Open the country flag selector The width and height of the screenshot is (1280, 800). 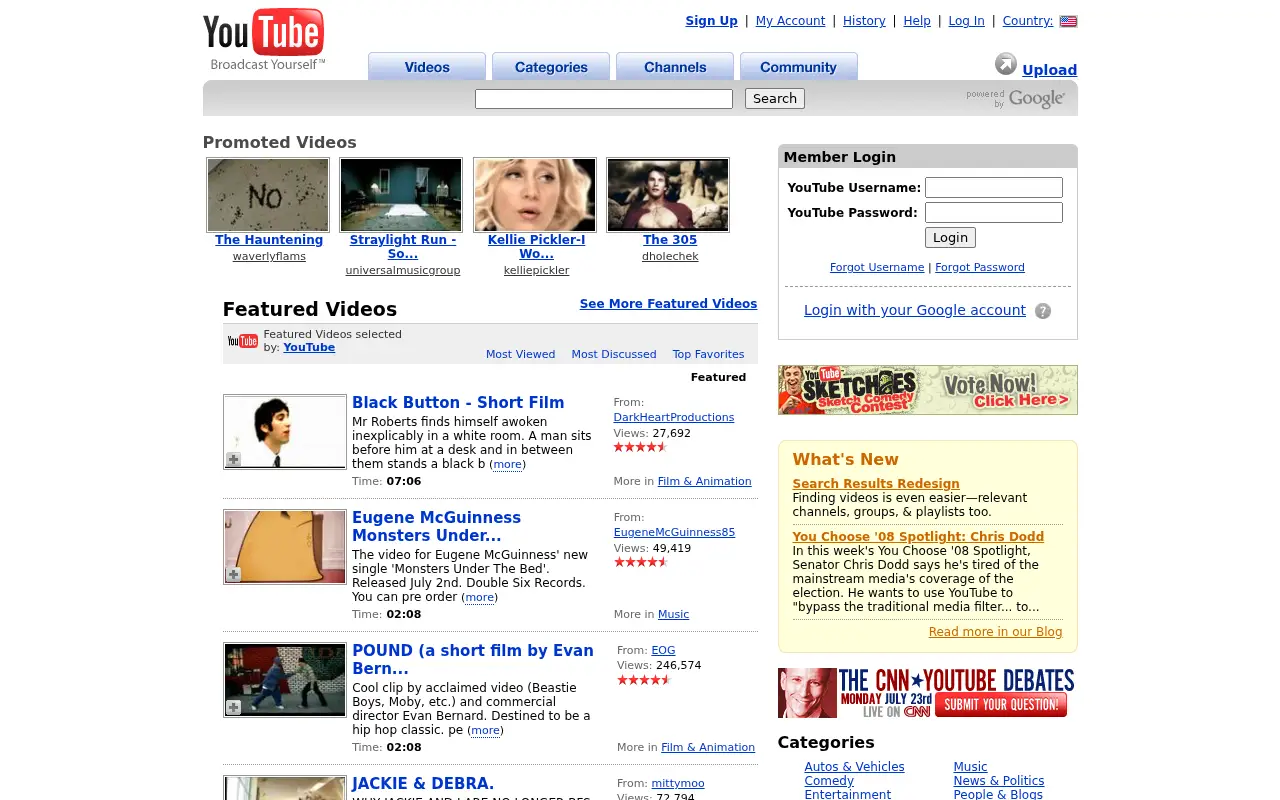pos(1068,21)
